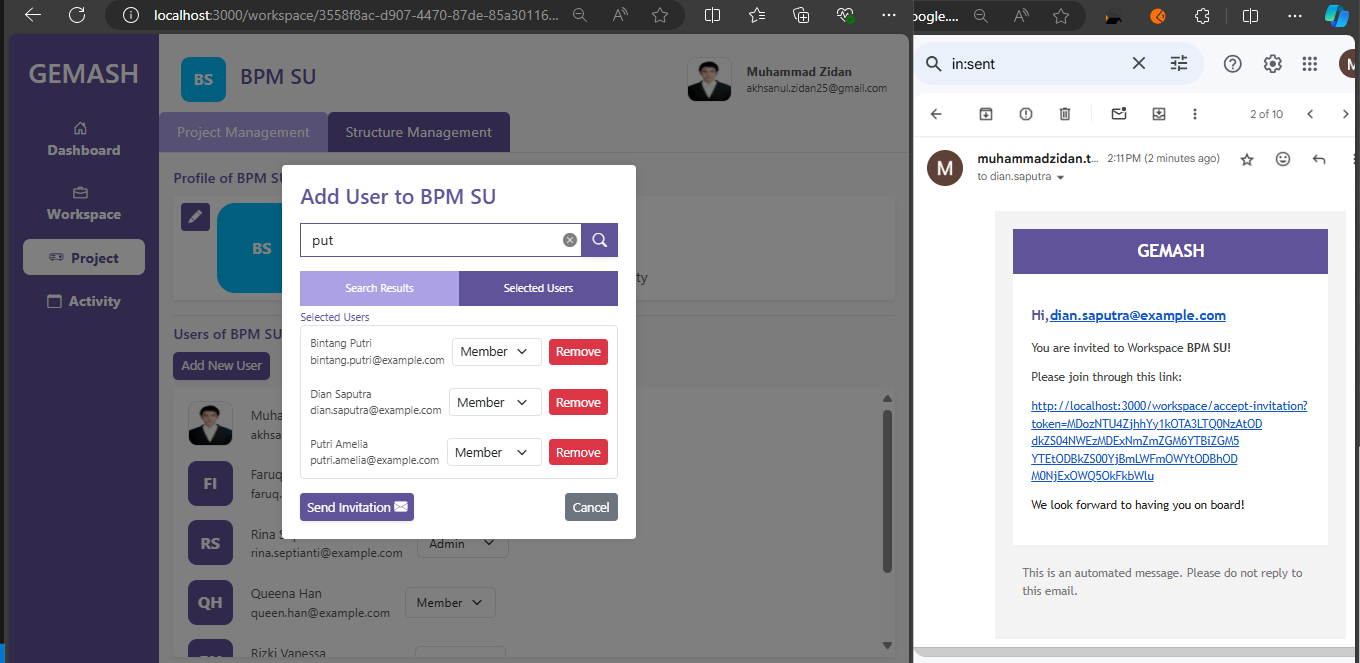Viewport: 1360px width, 663px height.
Task: Open the role dropdown for Dian Saputra
Action: coord(494,402)
